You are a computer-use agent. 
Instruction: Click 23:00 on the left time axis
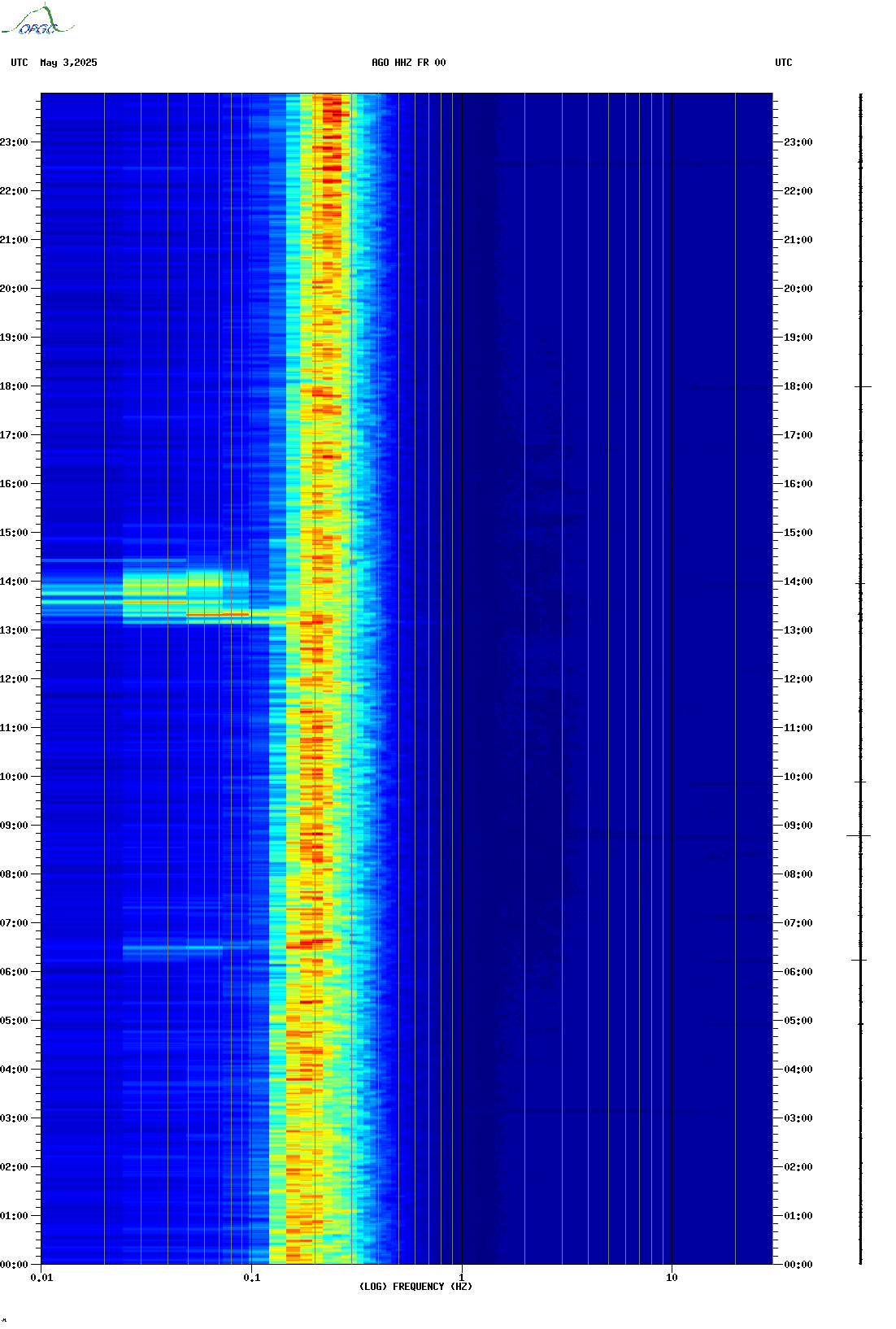pos(14,142)
